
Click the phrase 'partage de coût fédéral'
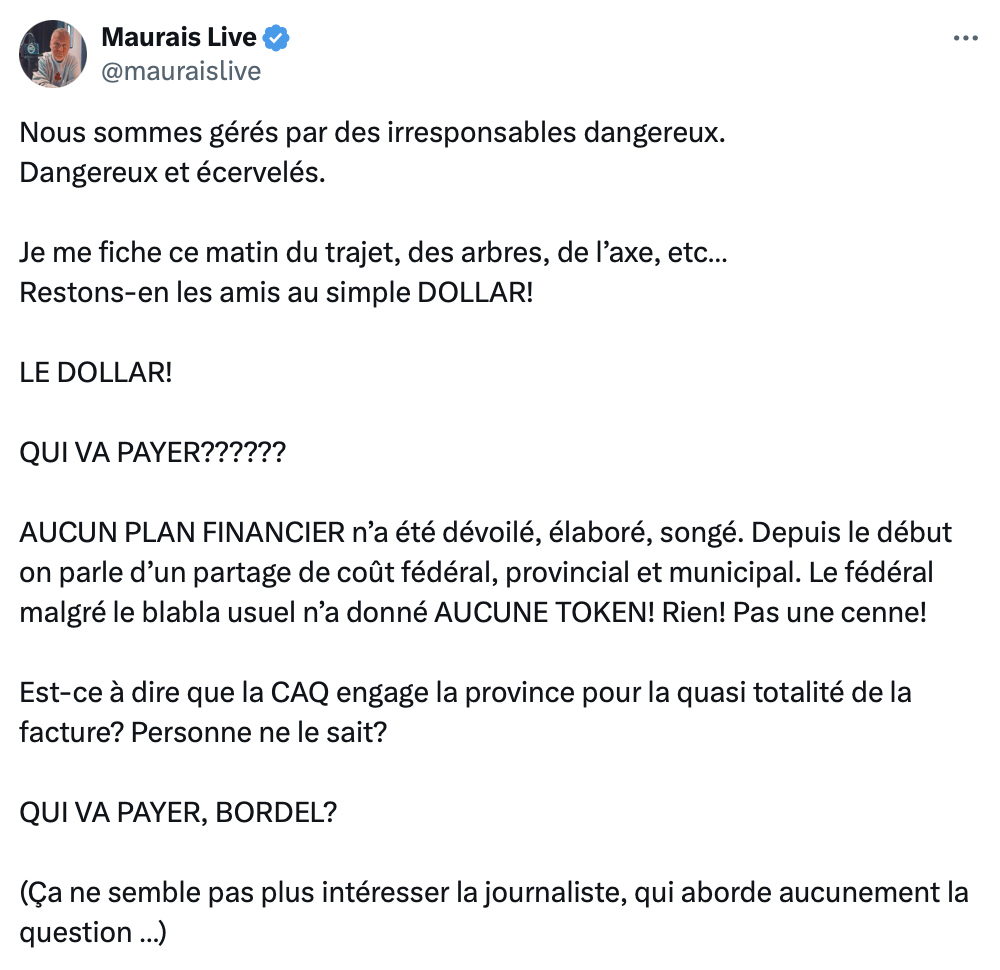click(x=345, y=573)
